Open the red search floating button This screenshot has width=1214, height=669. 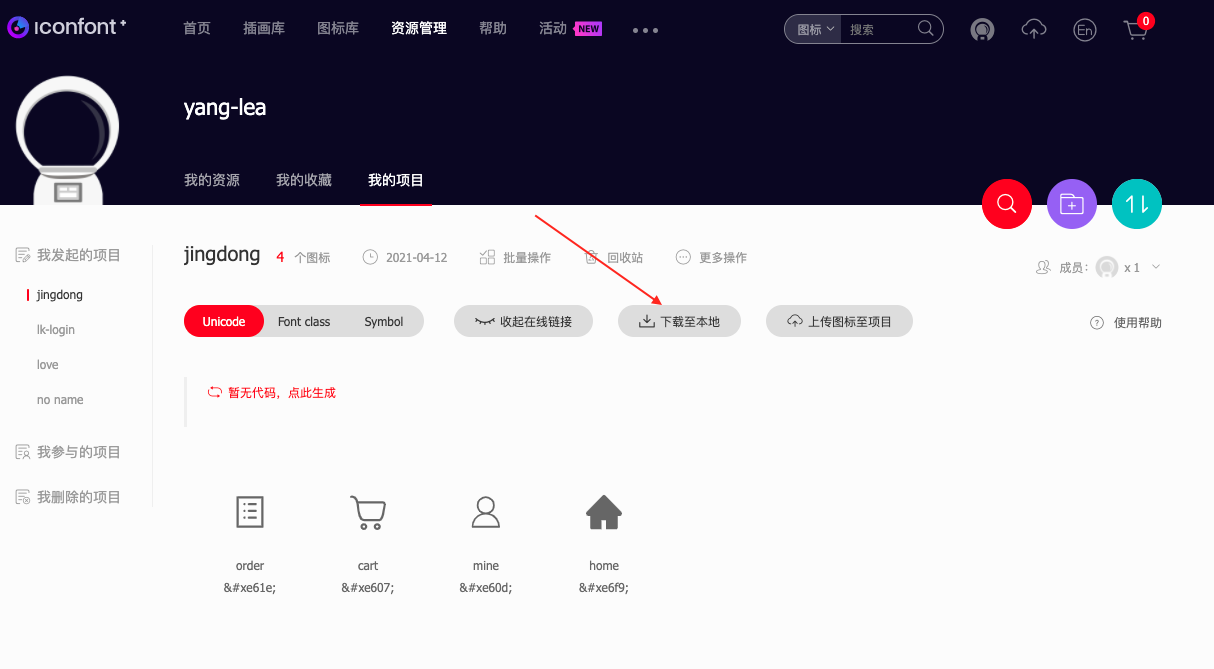(1007, 204)
